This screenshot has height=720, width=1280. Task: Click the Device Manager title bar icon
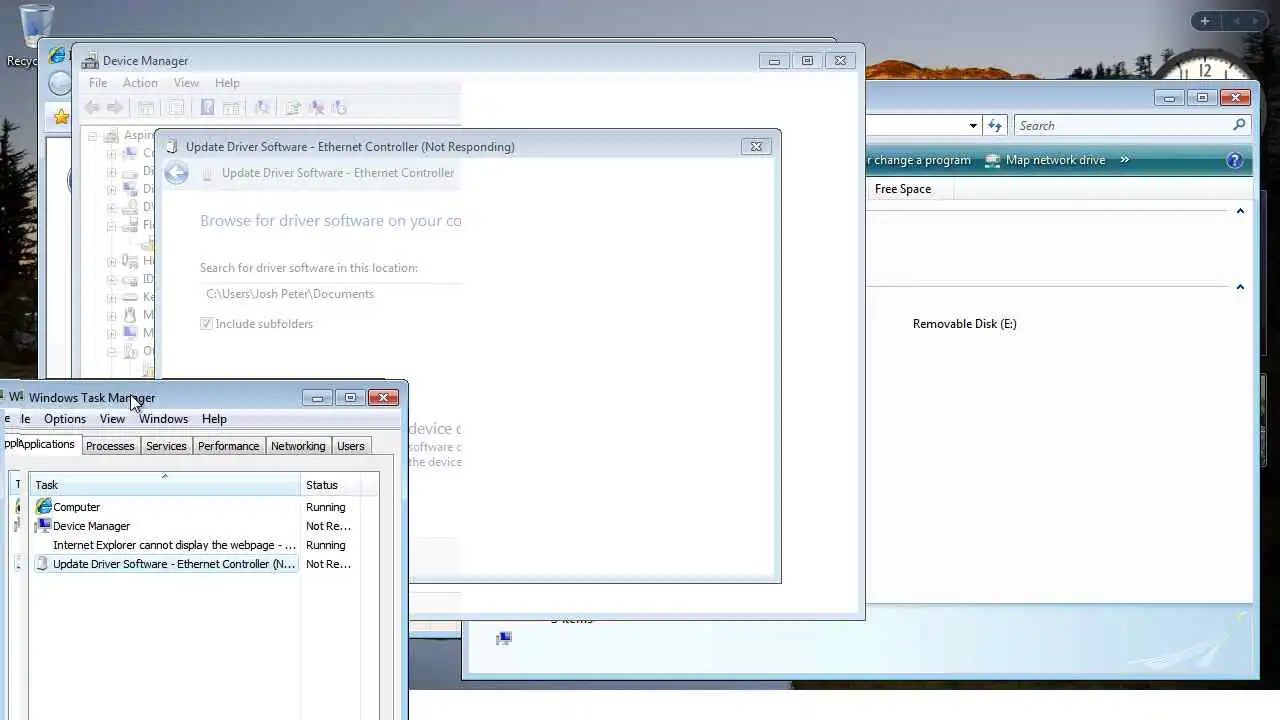[91, 61]
